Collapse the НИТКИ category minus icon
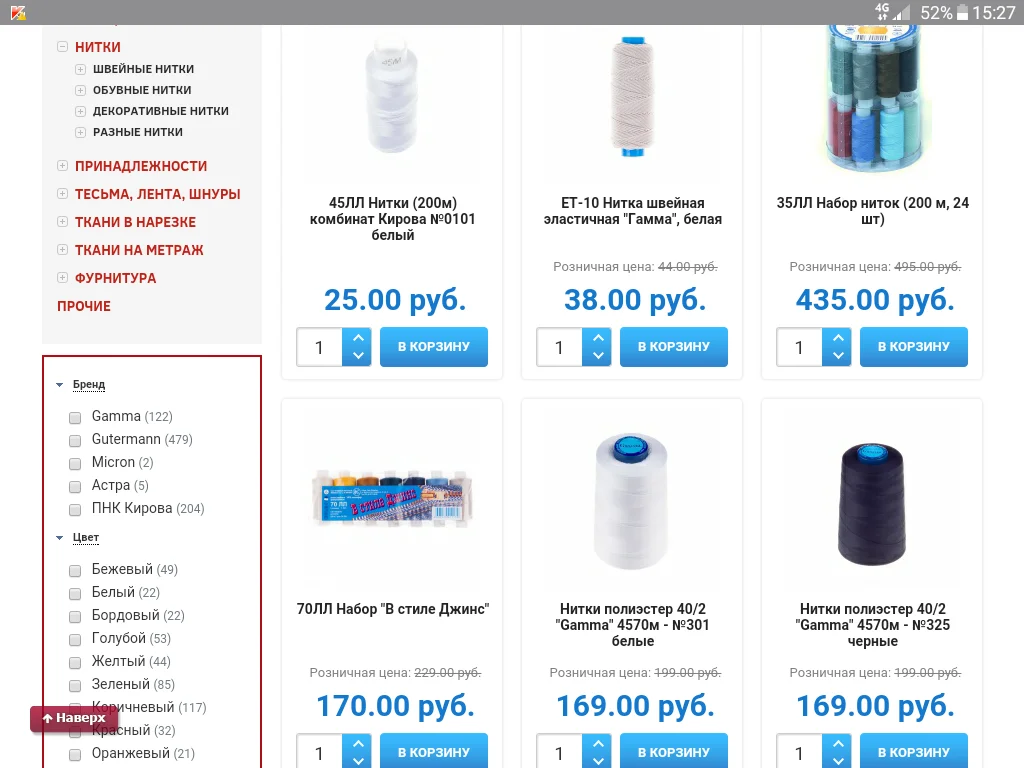 (x=63, y=46)
